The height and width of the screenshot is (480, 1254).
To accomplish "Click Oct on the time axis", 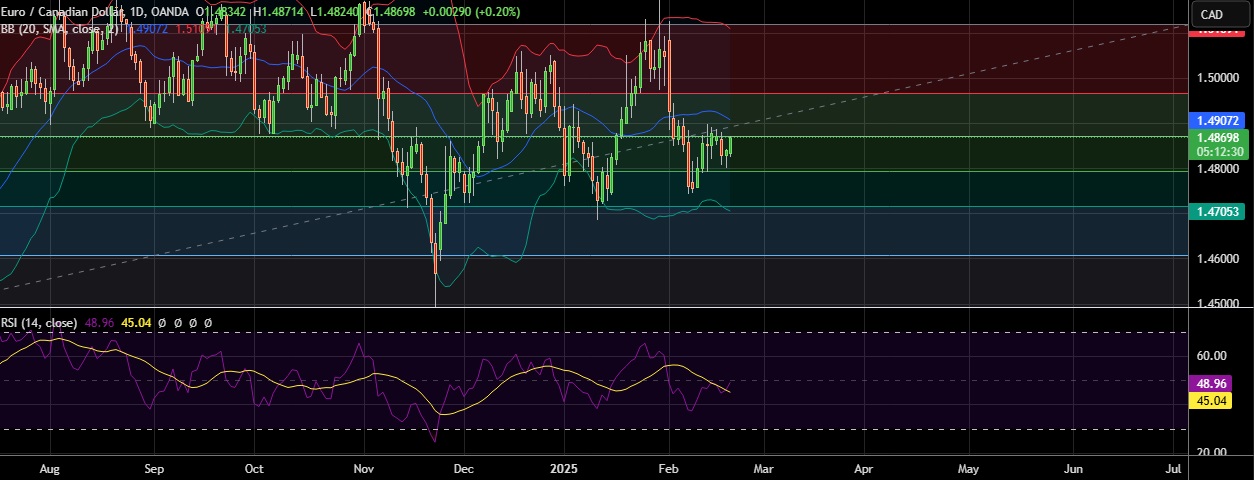I will (254, 467).
